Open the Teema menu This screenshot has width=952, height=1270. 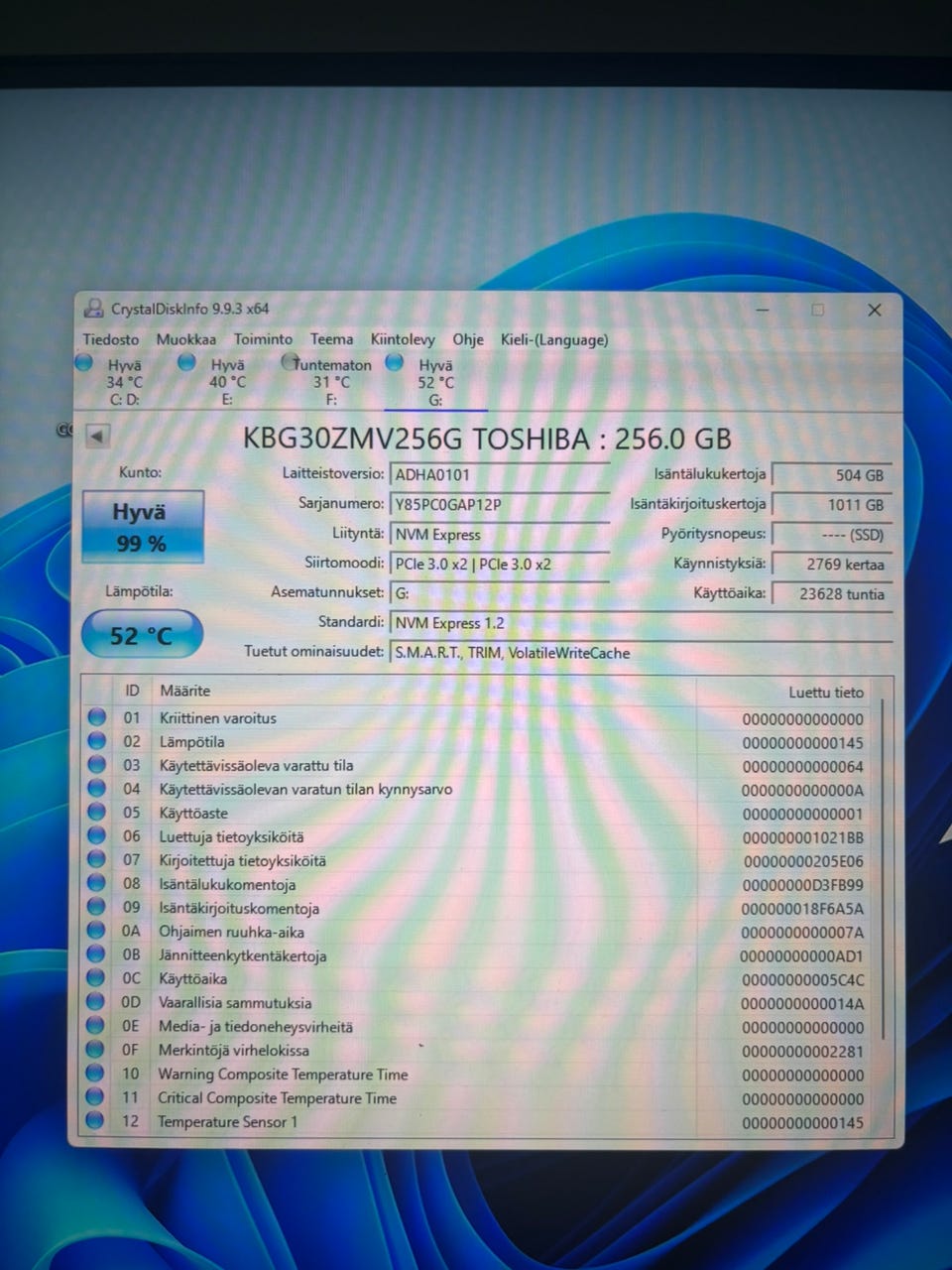[331, 339]
